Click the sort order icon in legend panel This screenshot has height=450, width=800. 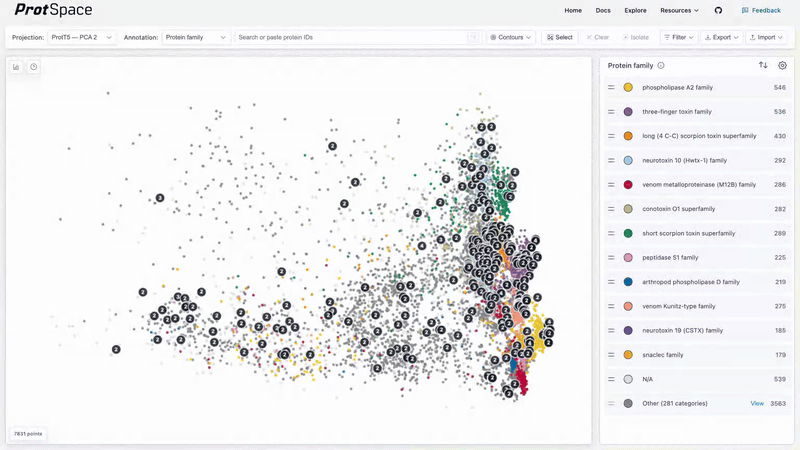click(763, 65)
